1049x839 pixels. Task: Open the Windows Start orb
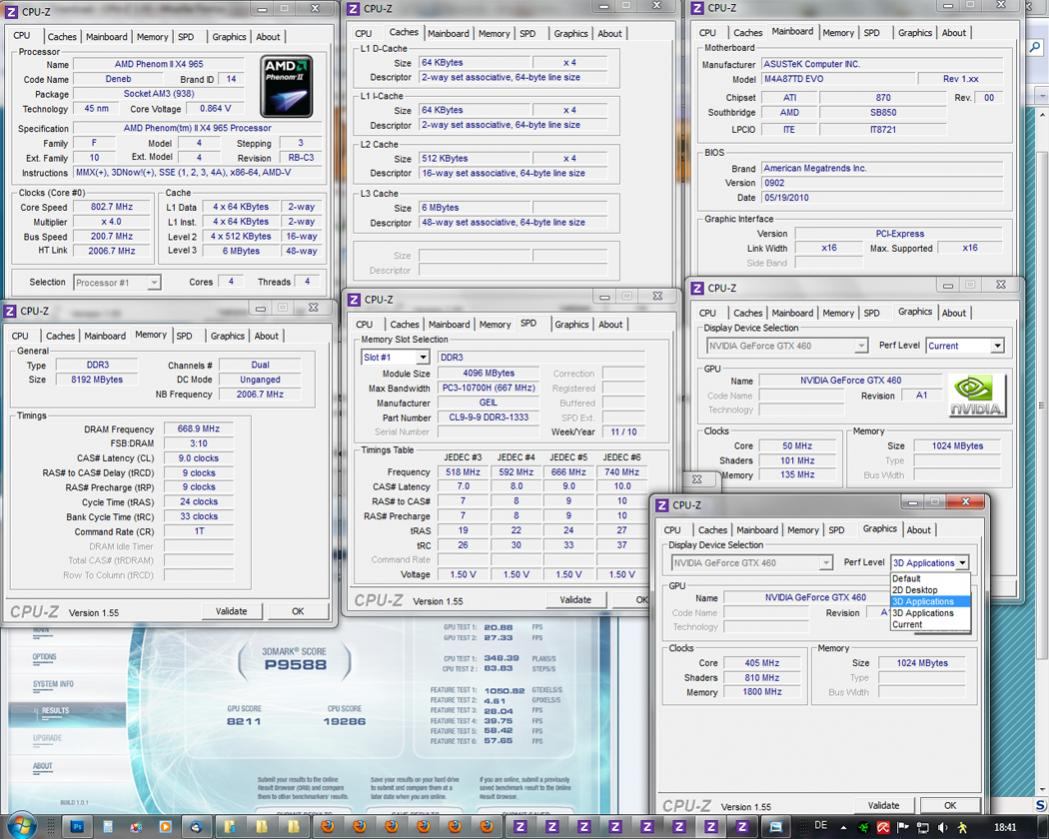(20, 826)
